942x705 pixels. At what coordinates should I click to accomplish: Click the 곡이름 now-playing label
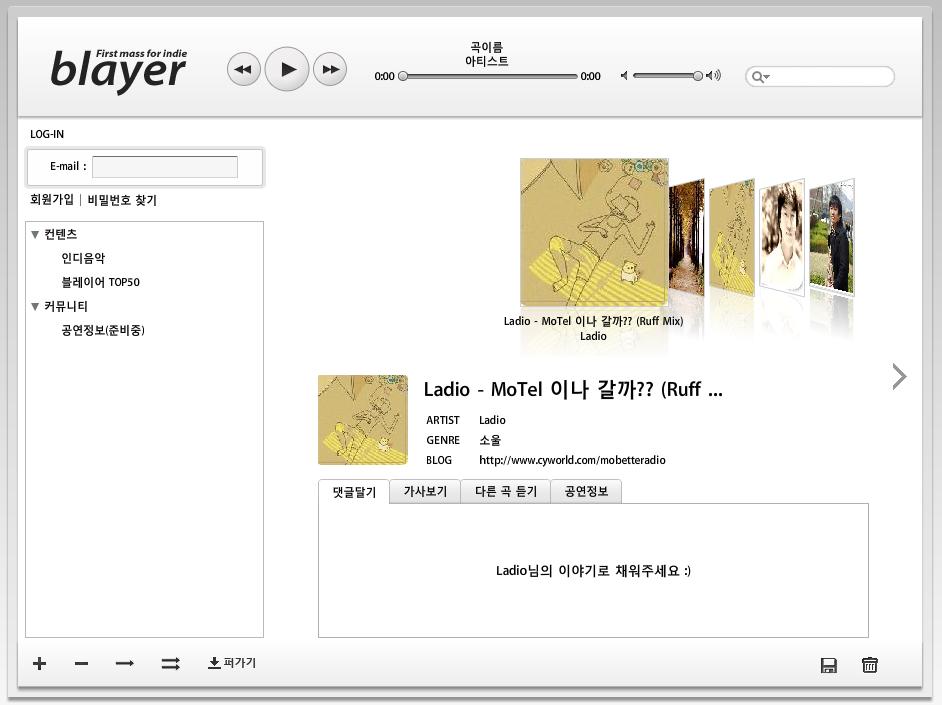487,47
